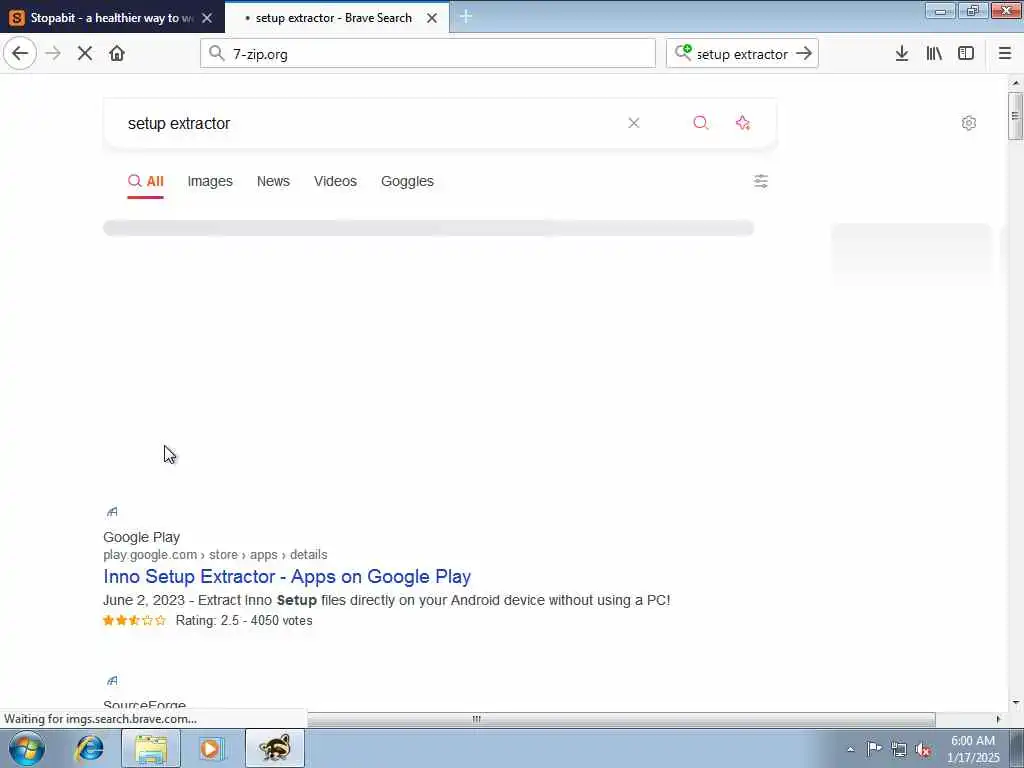The image size is (1024, 768).
Task: Select the setup extractor Brave Search tab
Action: 337,18
